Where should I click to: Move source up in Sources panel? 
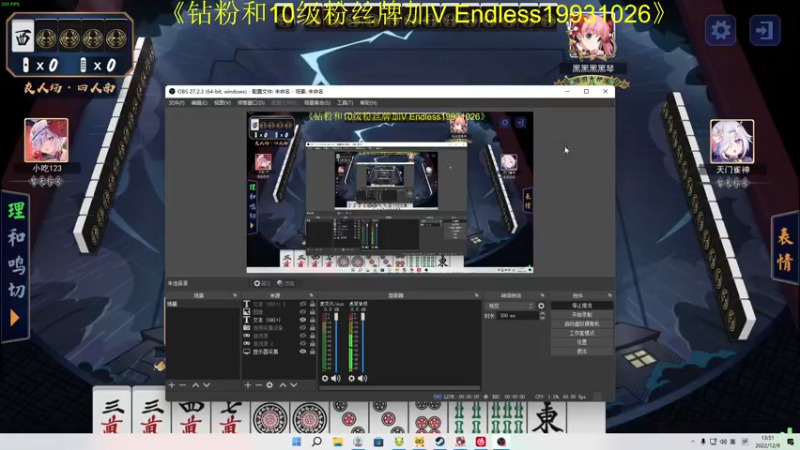coord(283,385)
